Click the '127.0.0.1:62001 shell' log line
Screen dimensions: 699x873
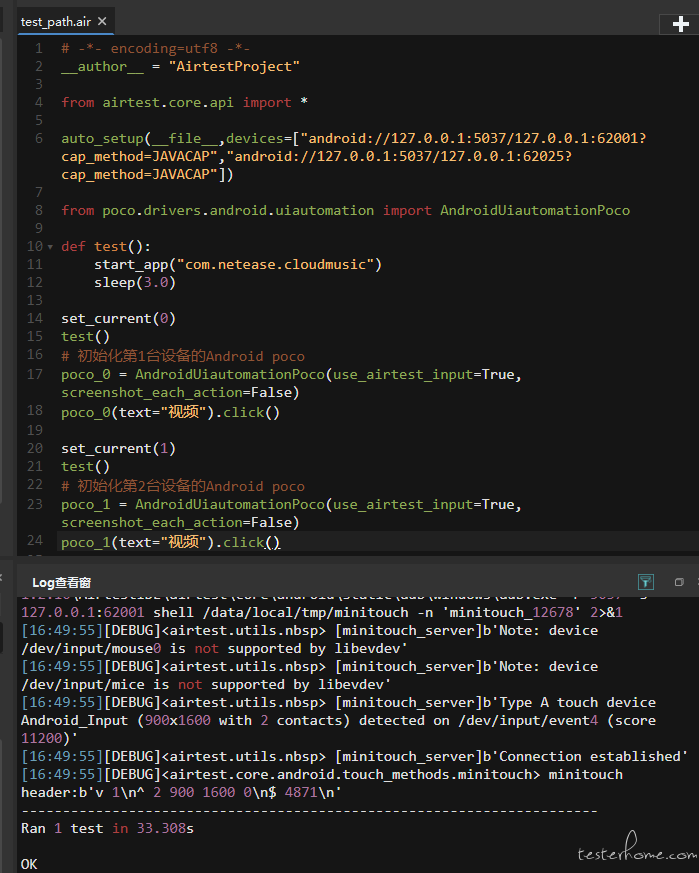pos(322,612)
